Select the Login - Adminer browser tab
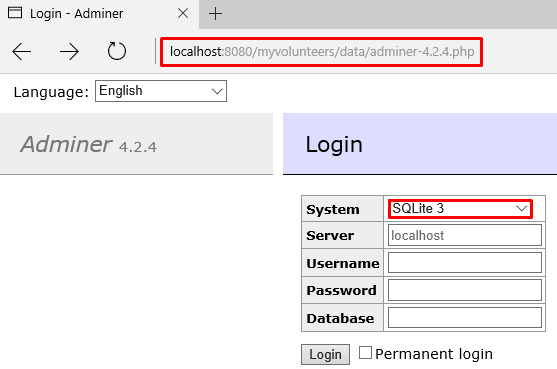 (99, 14)
